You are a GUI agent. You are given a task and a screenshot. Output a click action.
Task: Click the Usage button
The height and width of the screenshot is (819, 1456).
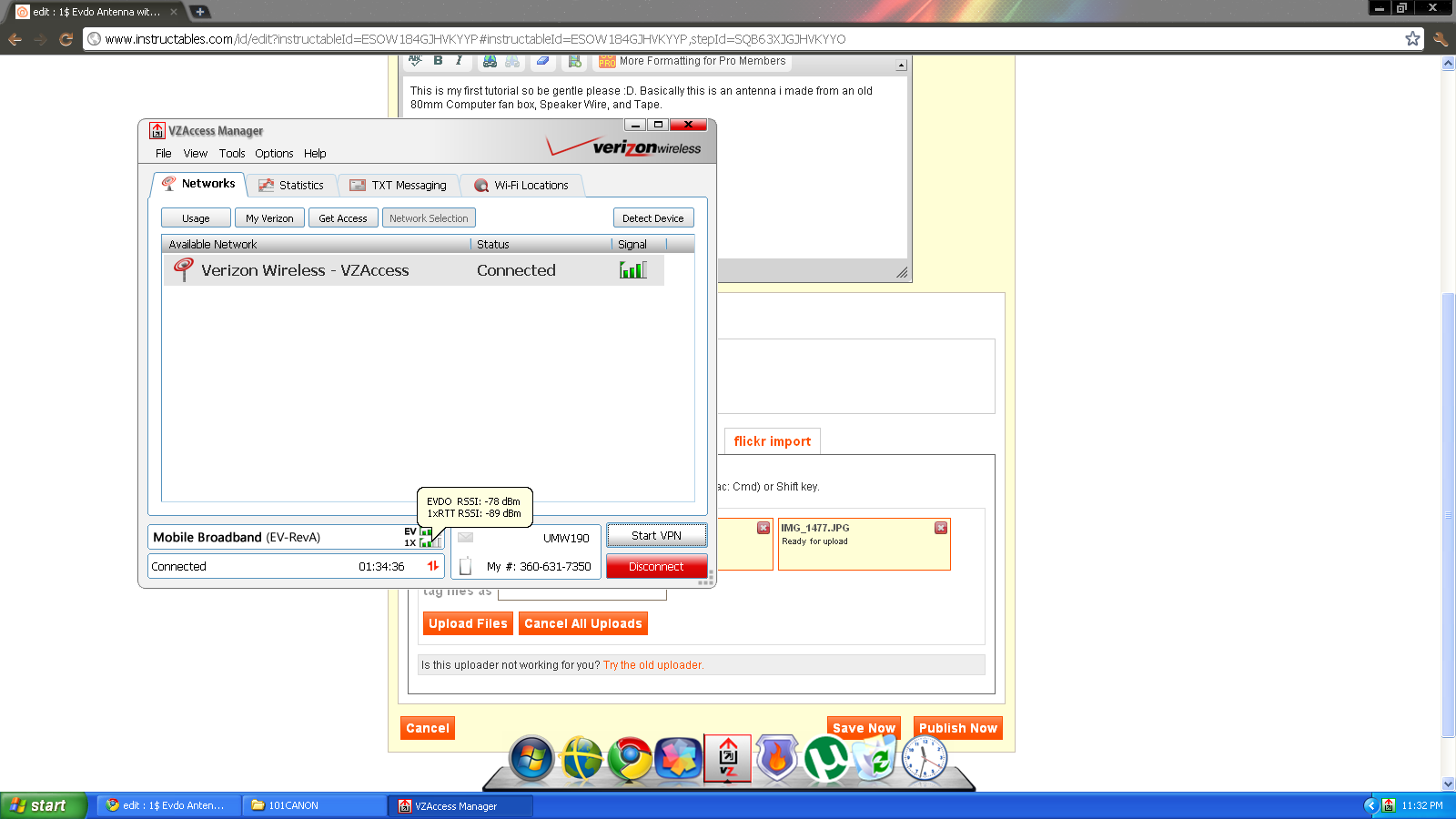pyautogui.click(x=196, y=218)
